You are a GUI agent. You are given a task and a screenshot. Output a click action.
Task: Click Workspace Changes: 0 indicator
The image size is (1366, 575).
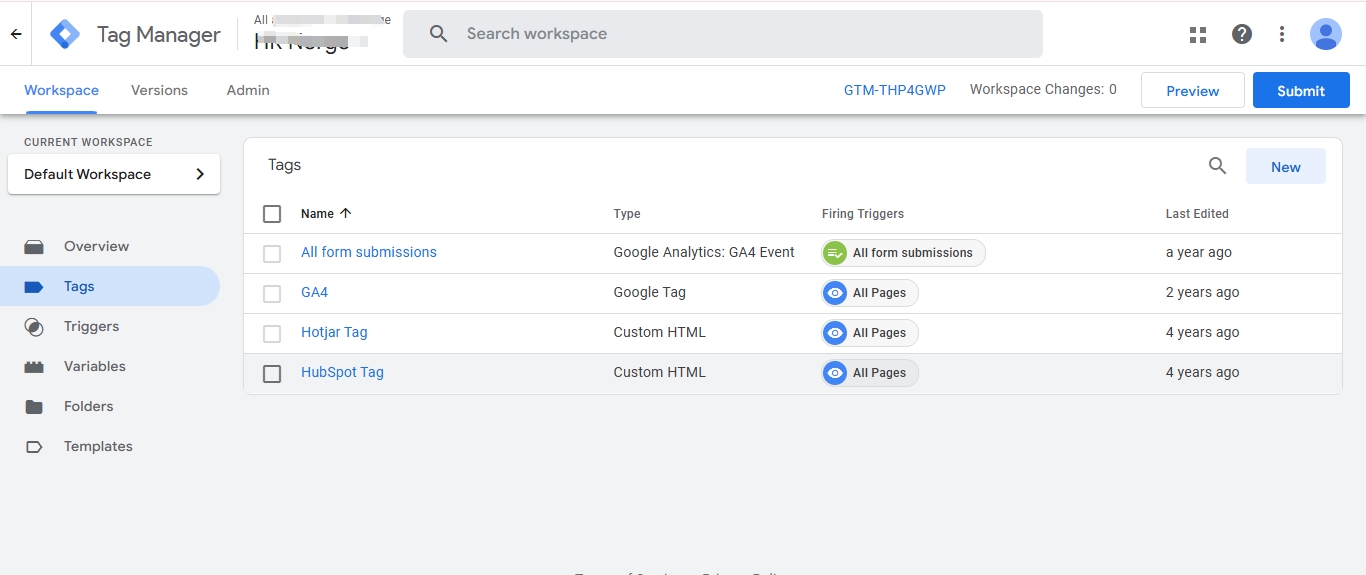pos(1043,89)
